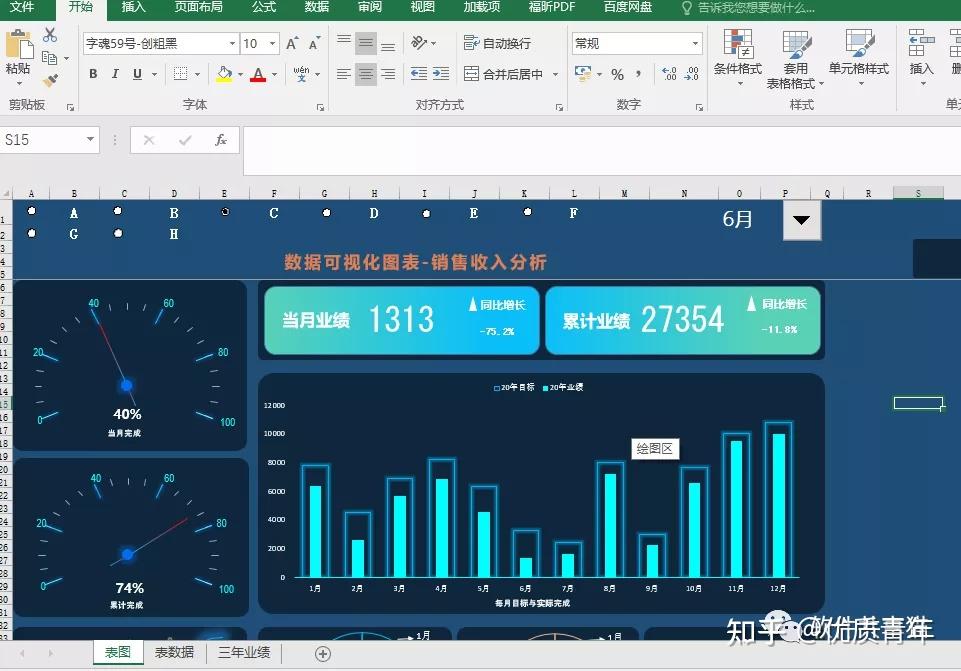Align text to vertical middle
This screenshot has height=671, width=961.
pyautogui.click(x=366, y=43)
